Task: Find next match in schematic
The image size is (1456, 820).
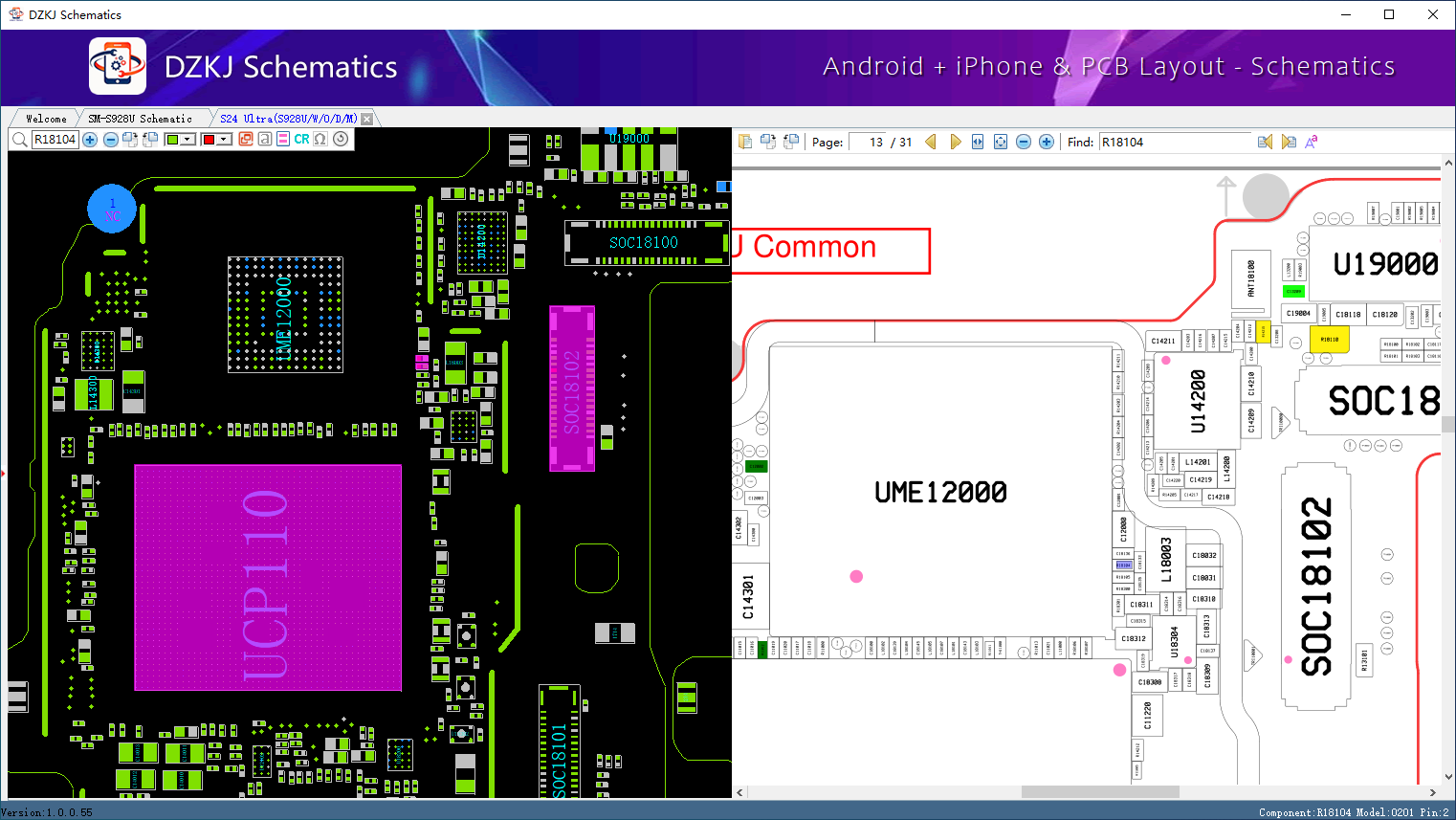Action: coord(1289,142)
